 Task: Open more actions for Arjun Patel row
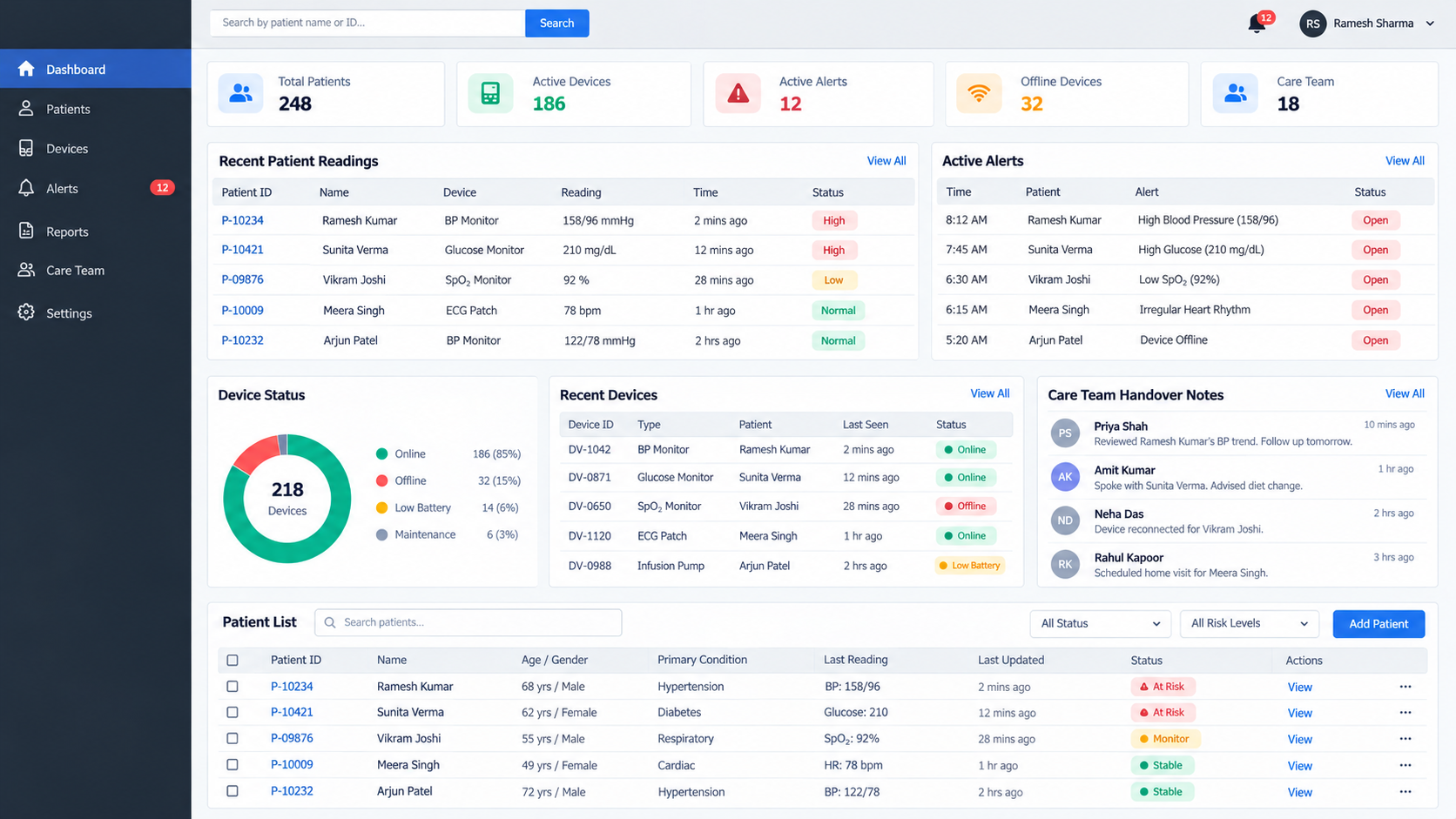(1405, 792)
